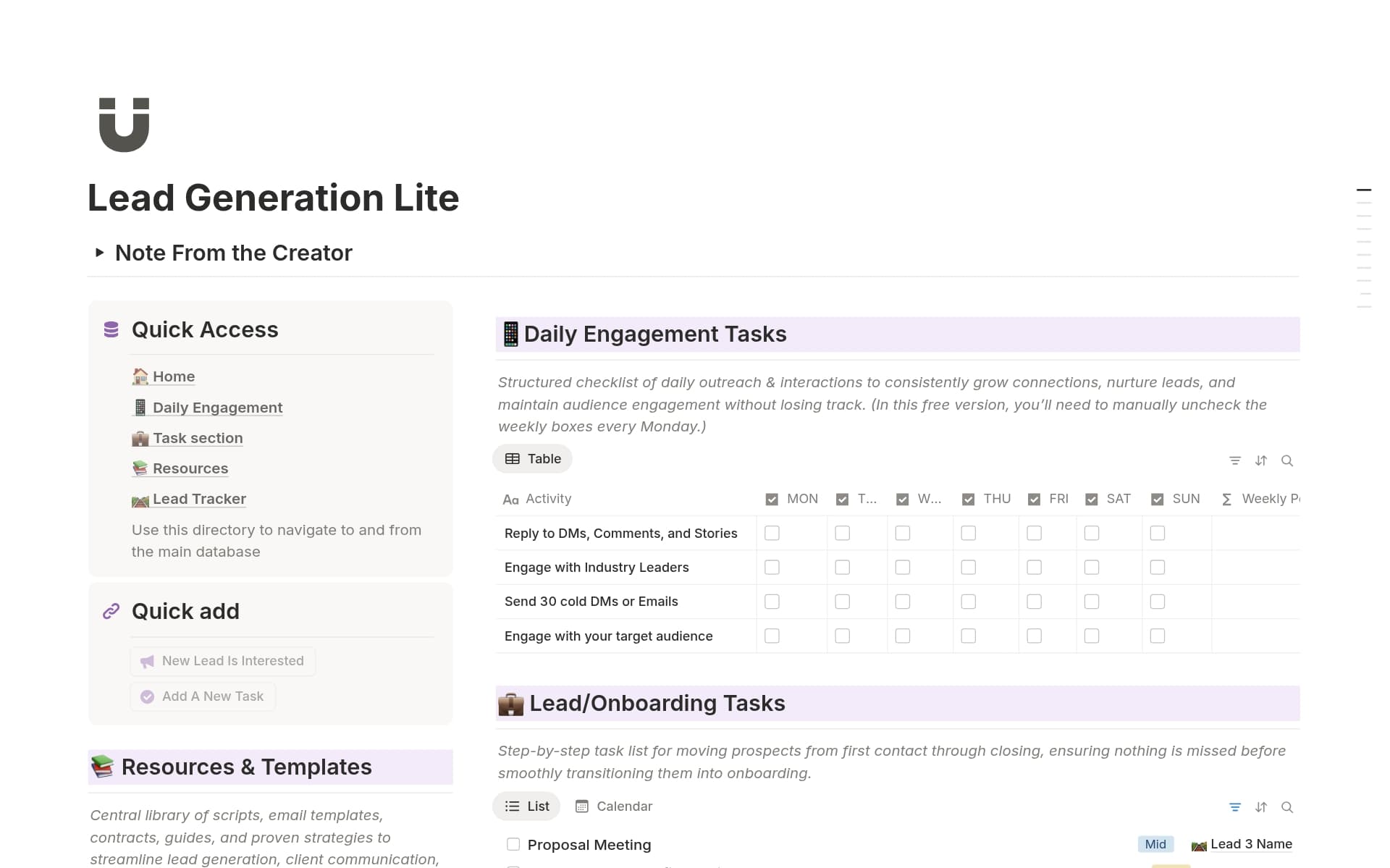The height and width of the screenshot is (868, 1390).
Task: Open search in the Lead/Onboarding task list
Action: tap(1288, 806)
